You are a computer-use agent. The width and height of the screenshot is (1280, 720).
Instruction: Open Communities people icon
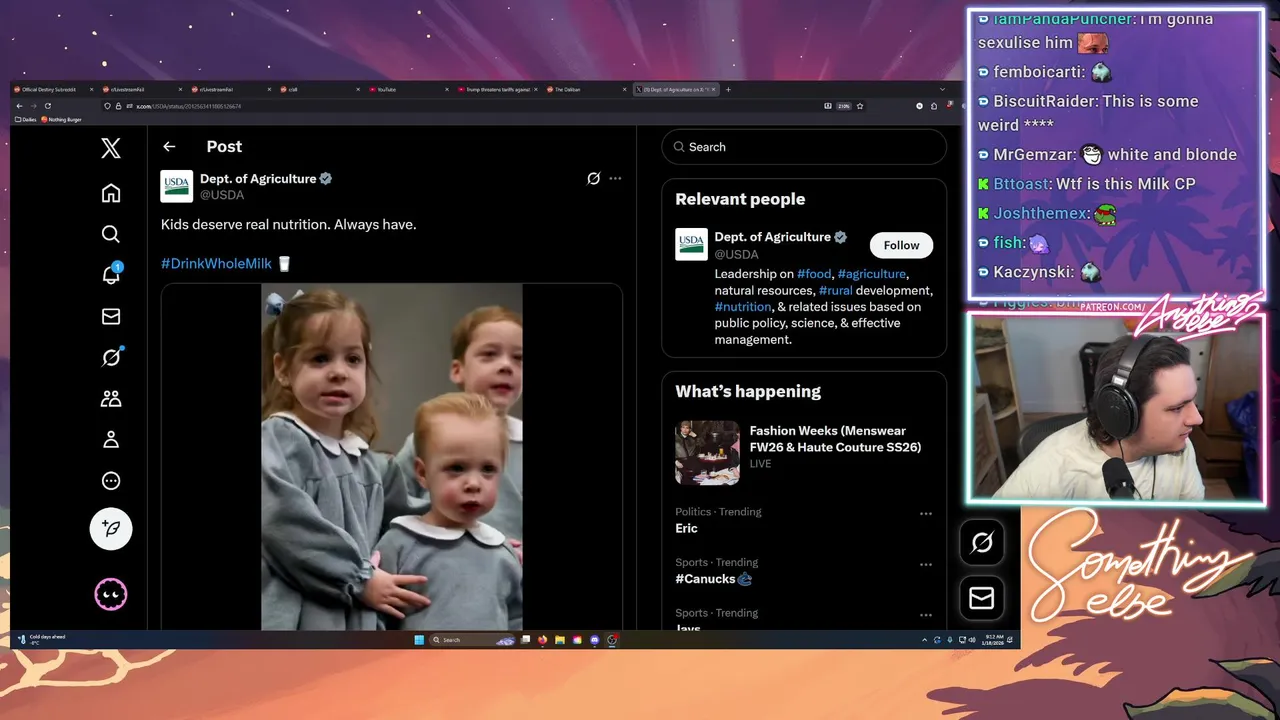click(111, 398)
